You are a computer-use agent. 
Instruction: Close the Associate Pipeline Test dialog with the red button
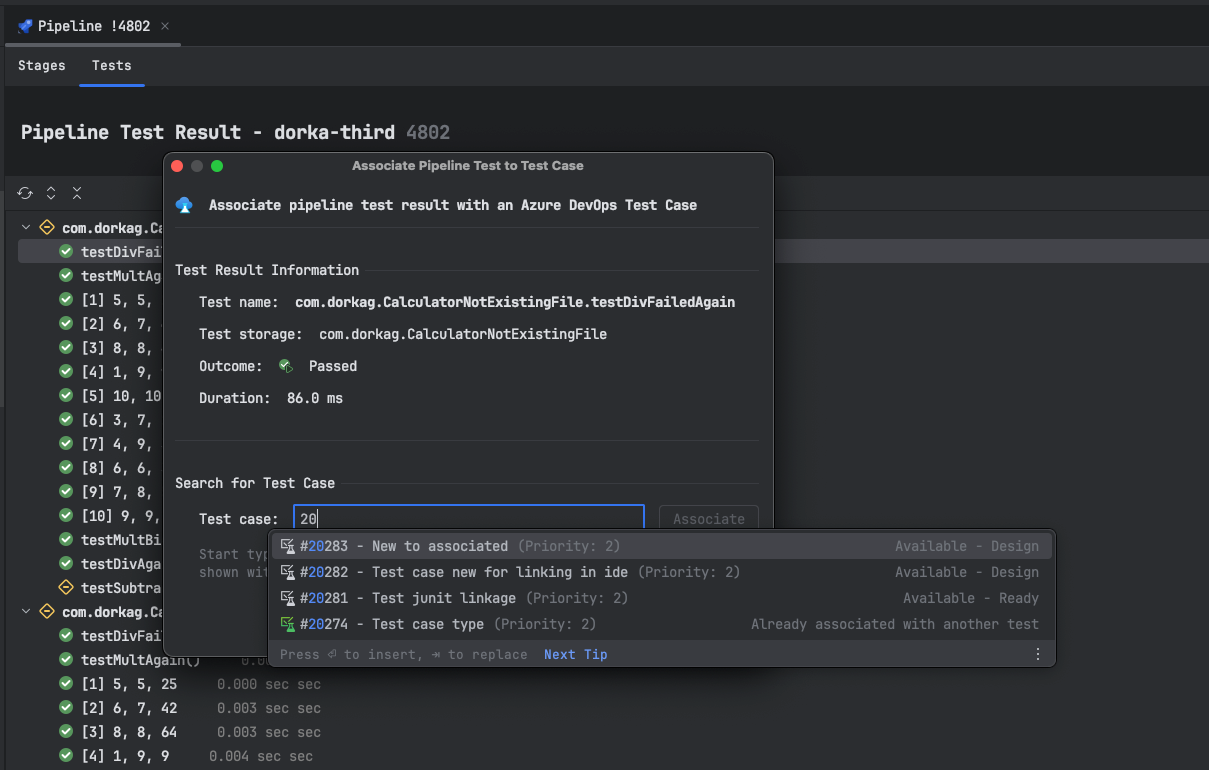click(178, 166)
